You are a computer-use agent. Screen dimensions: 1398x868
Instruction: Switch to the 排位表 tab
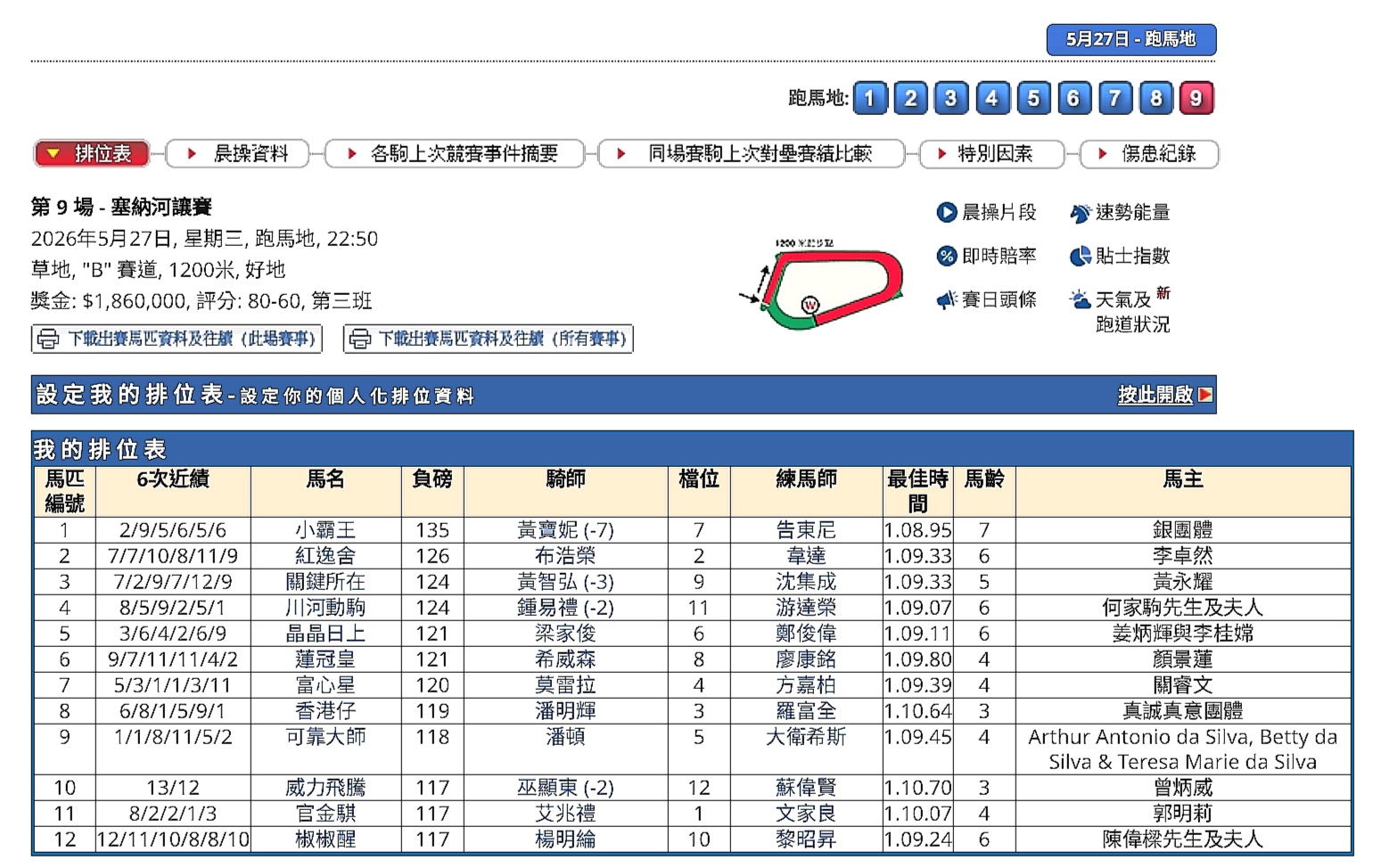click(92, 153)
